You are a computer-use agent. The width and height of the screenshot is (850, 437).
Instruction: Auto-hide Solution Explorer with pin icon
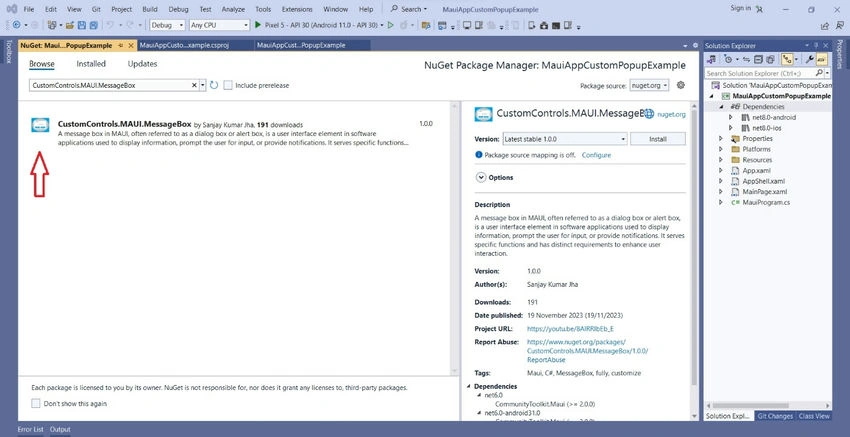816,46
